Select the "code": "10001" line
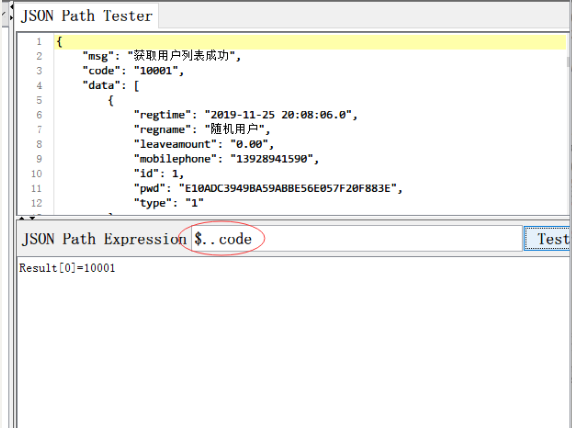Screen dimensions: 572x428 [133, 71]
